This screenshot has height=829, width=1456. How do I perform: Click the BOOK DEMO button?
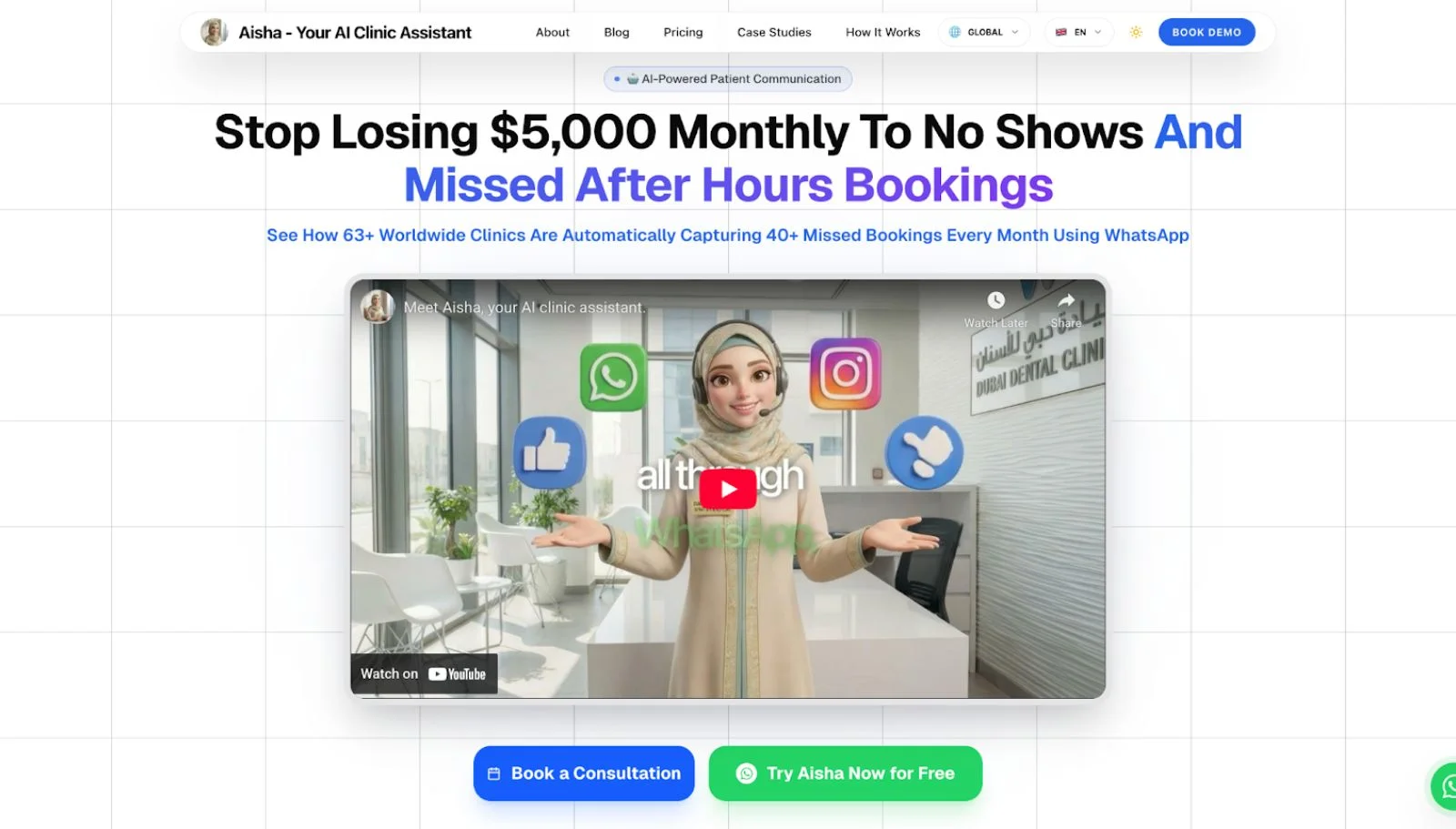coord(1207,32)
